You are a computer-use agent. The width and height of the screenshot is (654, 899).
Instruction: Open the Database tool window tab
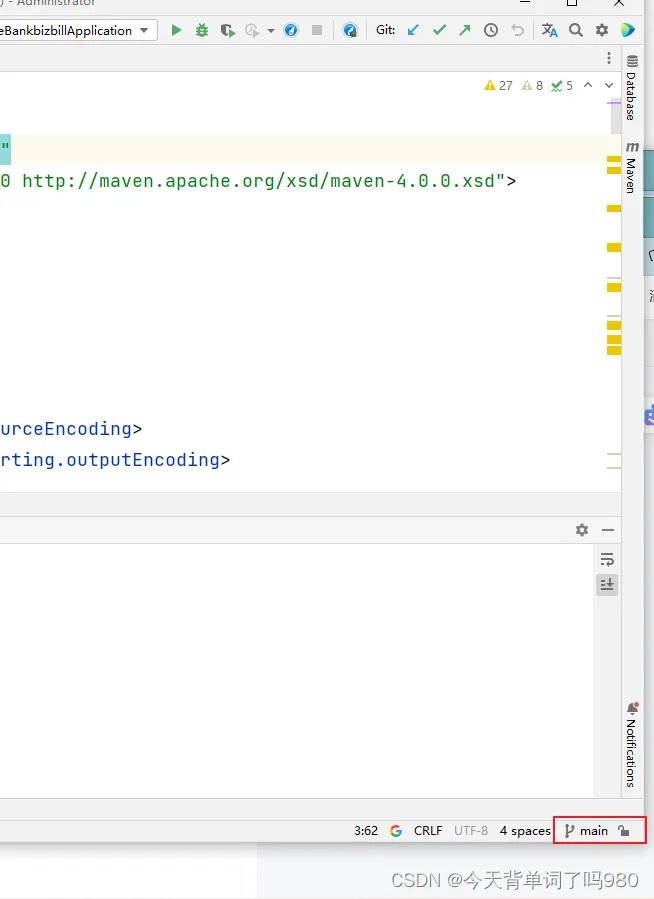(x=632, y=87)
